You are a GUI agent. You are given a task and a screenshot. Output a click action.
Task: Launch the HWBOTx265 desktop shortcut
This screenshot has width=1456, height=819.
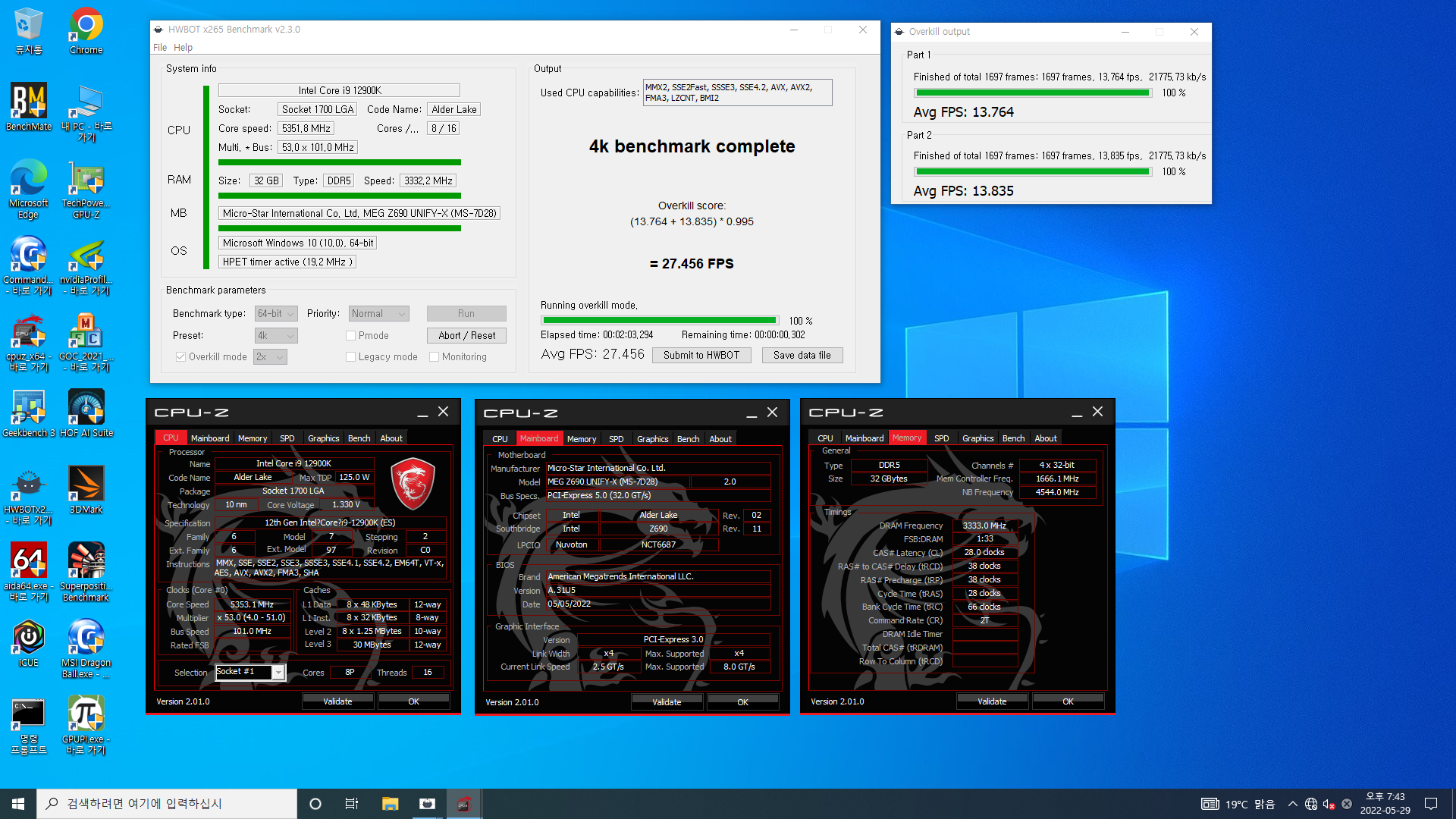[28, 495]
